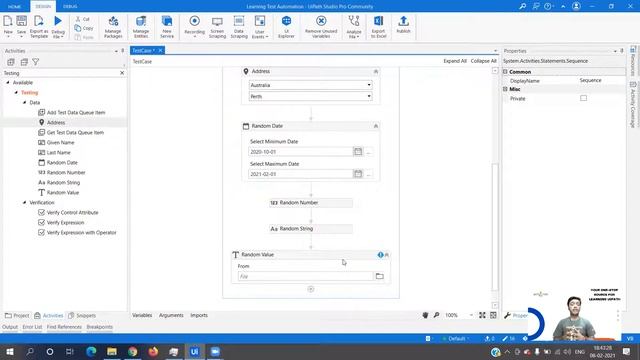The image size is (640, 360).
Task: Switch to the DEBUG ribbon tab
Action: click(70, 7)
